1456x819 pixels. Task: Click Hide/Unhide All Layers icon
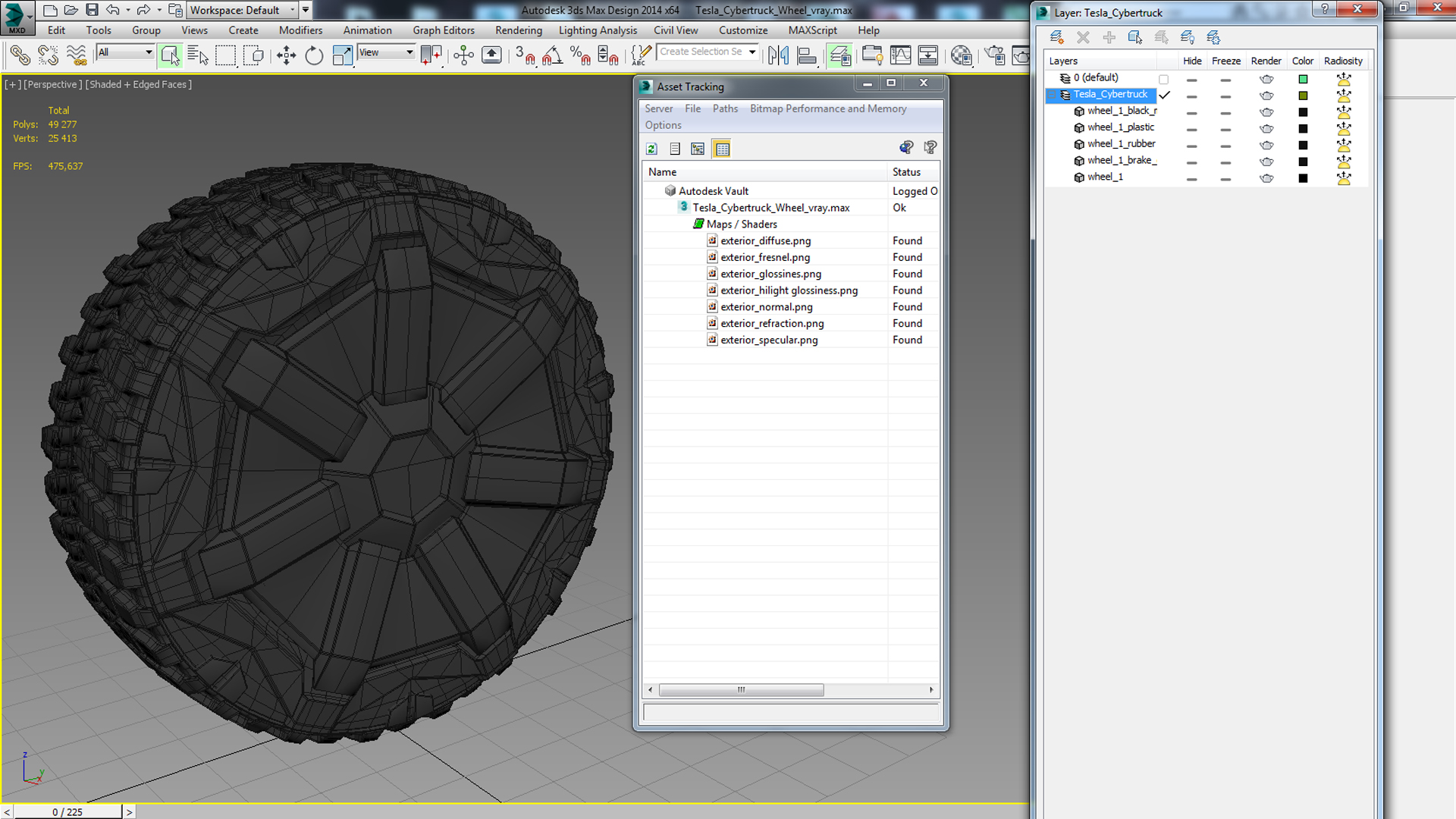click(1188, 37)
